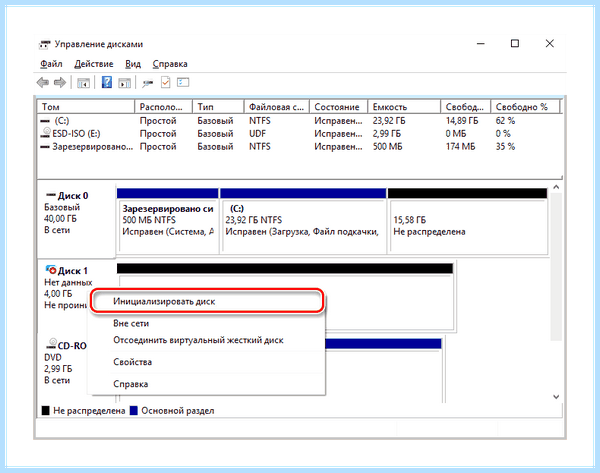Viewport: 600px width, 473px height.
Task: Sort by the Том column header
Action: [x=86, y=107]
